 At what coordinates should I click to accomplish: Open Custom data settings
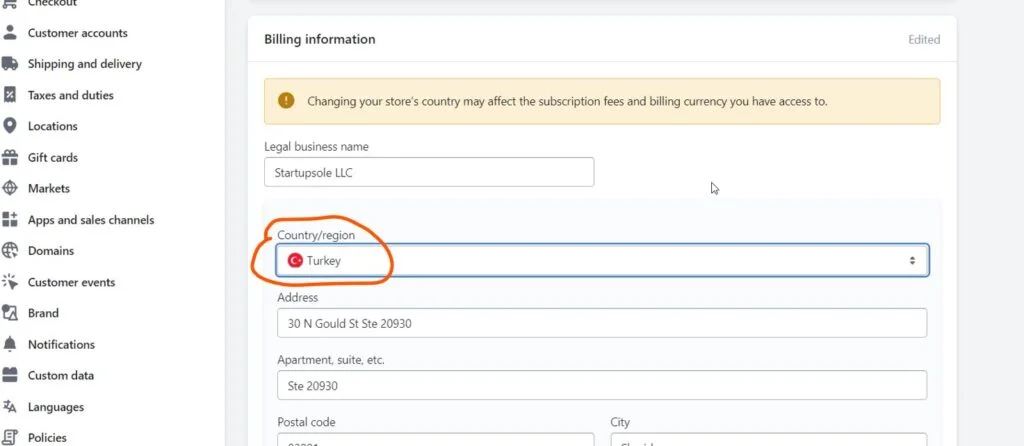pyautogui.click(x=60, y=375)
